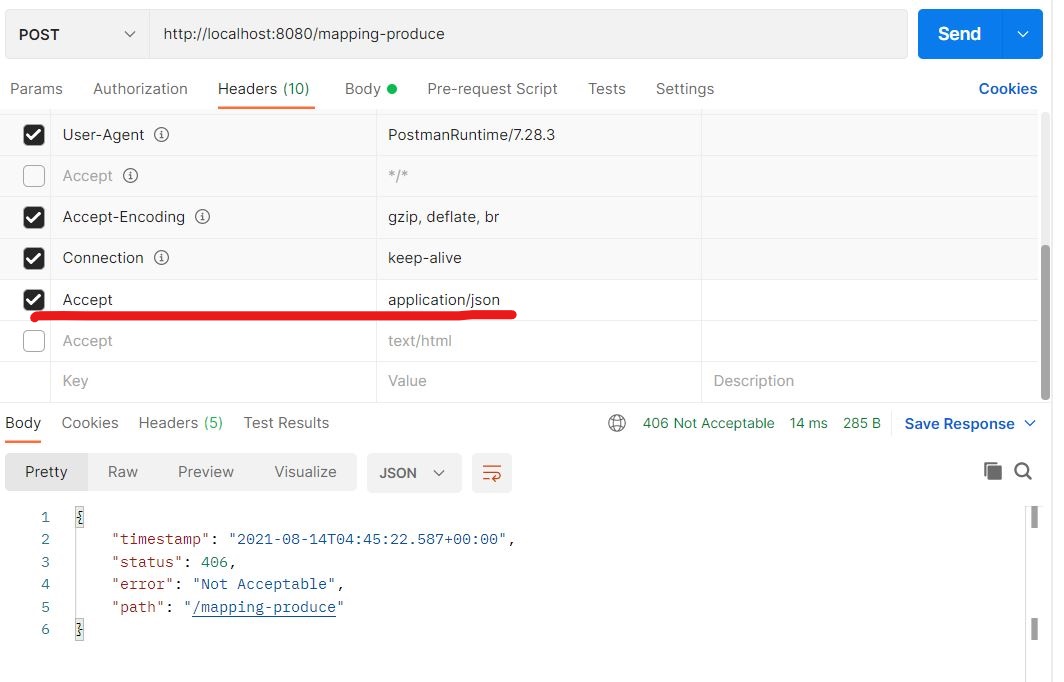Screen dimensions: 1064x682
Task: Click the status 406 value in JSON
Action: tap(214, 562)
